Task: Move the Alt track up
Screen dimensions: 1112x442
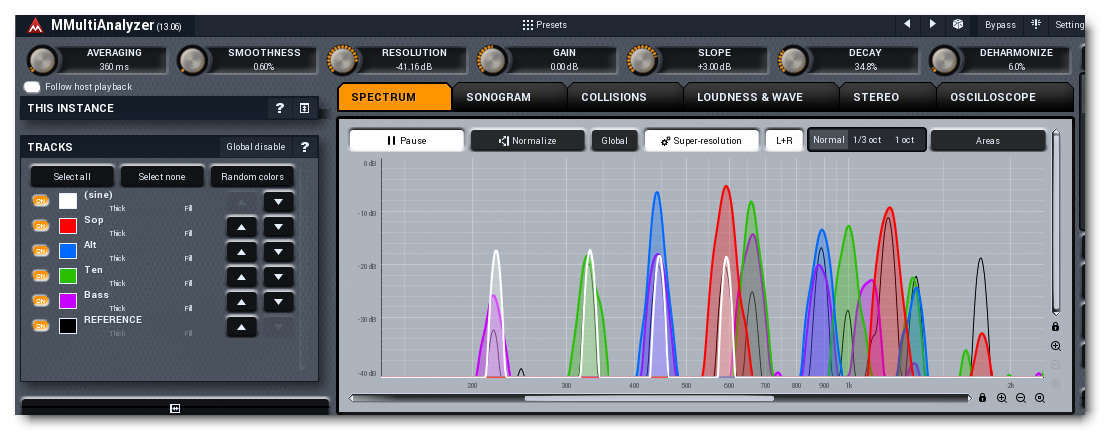Action: click(242, 252)
